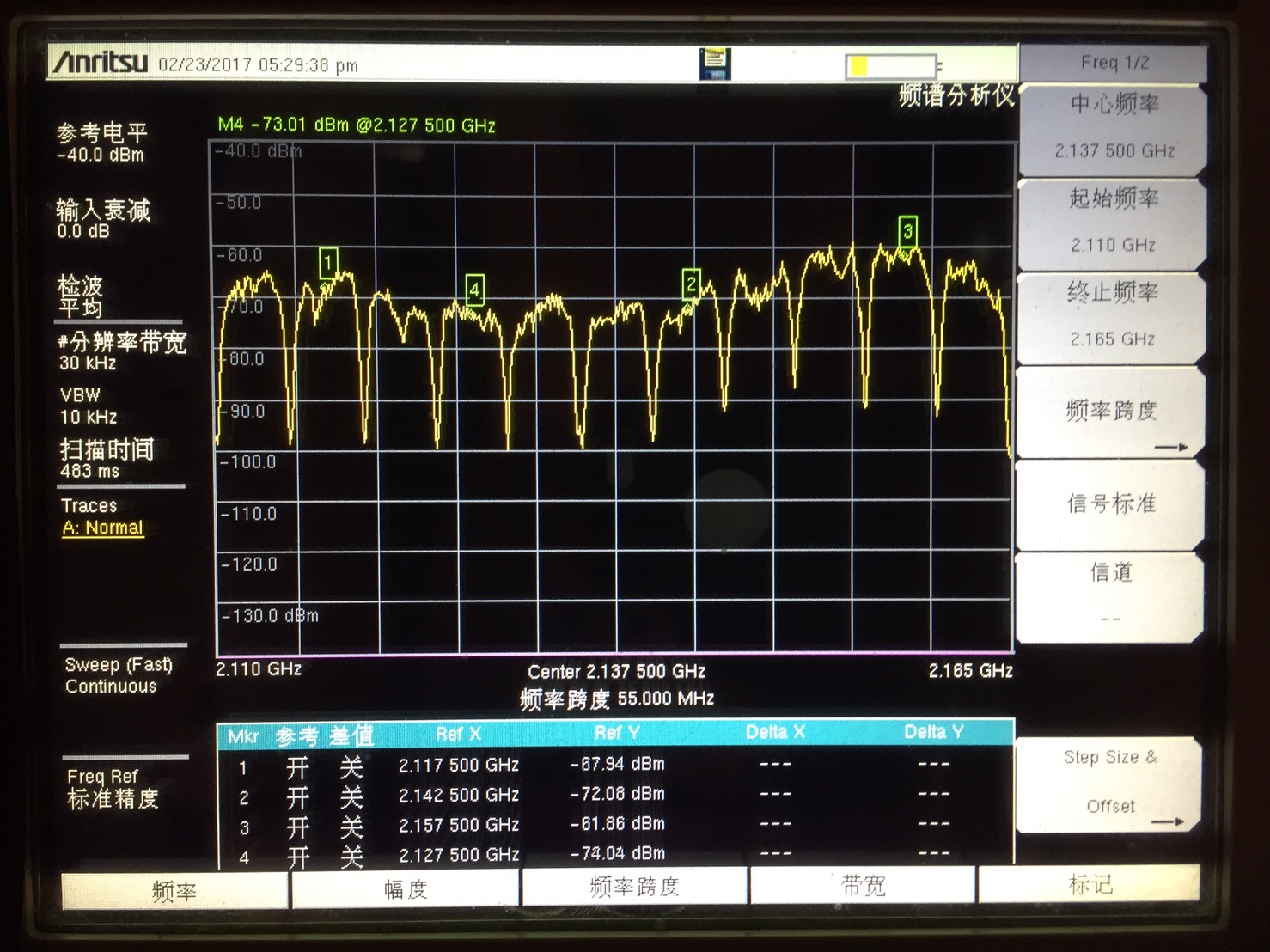Click the Center 2.137 500 GHz label
1270x952 pixels.
616,671
